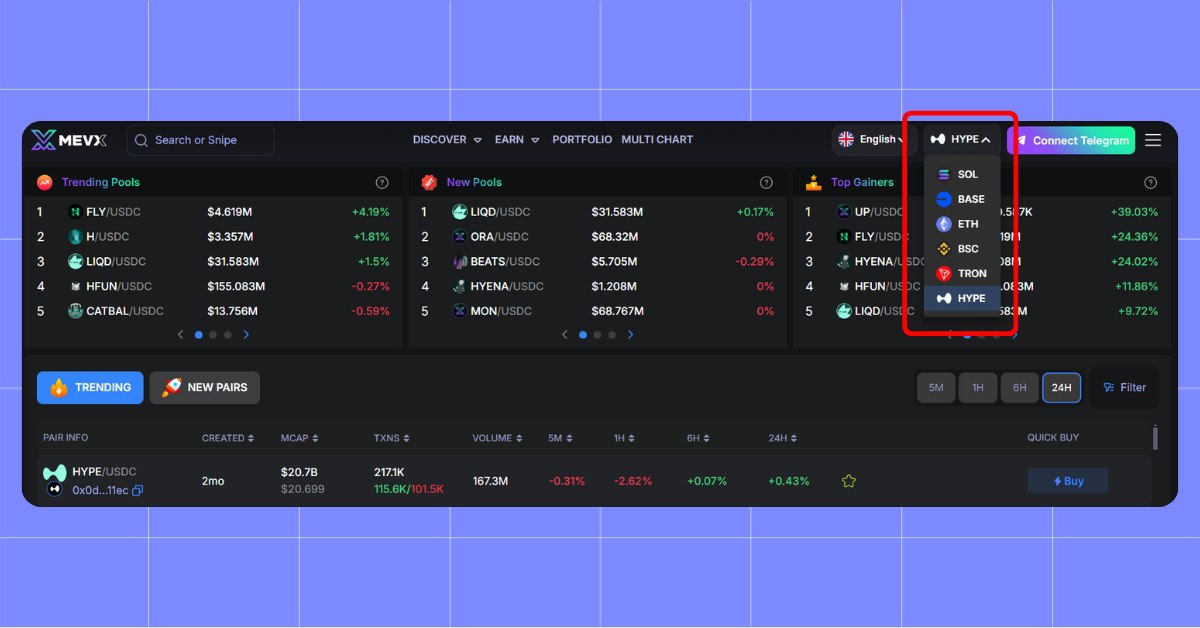Expand the DISCOVER dropdown
The height and width of the screenshot is (628, 1200).
446,140
